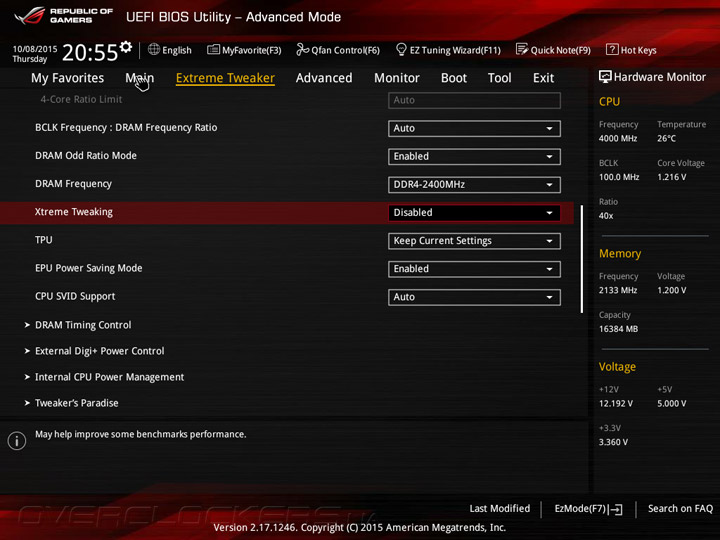The height and width of the screenshot is (540, 720).
Task: Click memory frequency 2133 MHz
Action: click(x=618, y=291)
